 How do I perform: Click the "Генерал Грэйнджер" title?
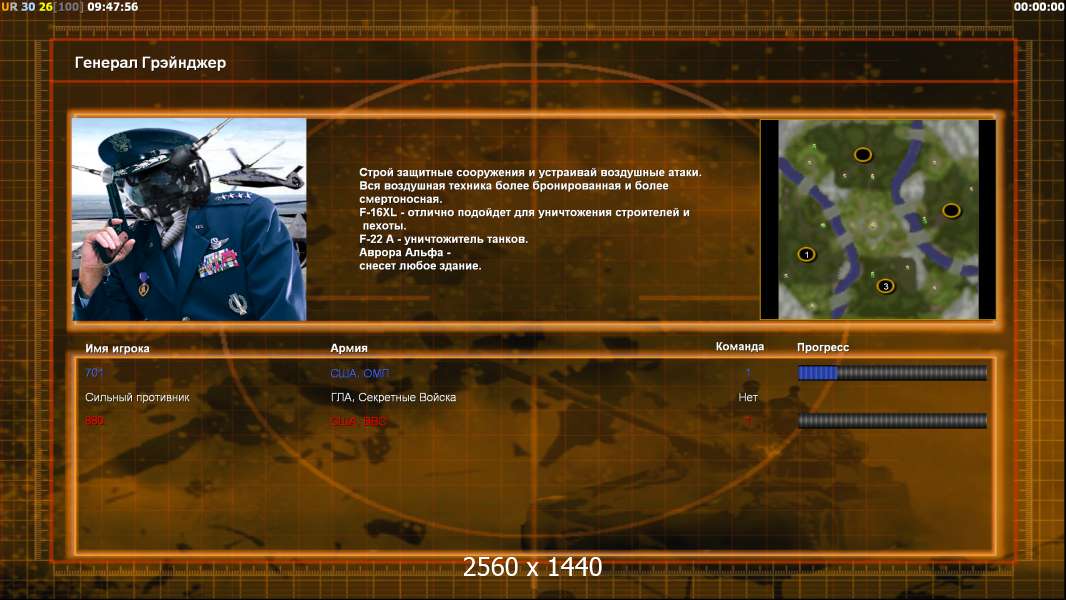[x=150, y=63]
